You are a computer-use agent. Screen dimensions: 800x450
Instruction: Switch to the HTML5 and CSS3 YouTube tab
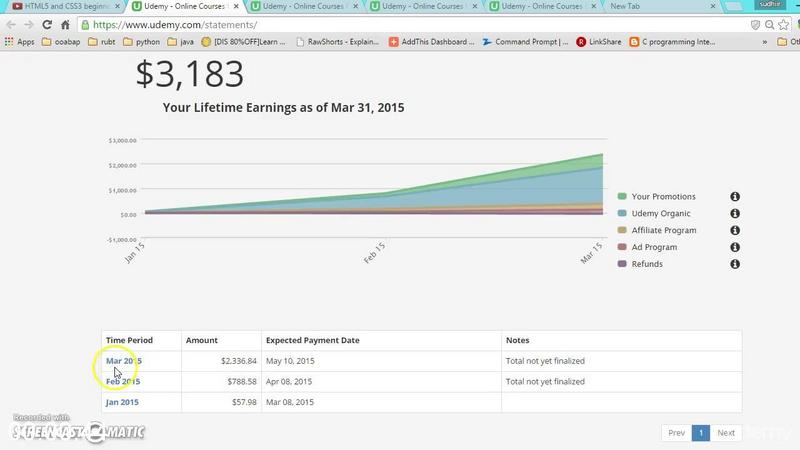click(x=65, y=6)
